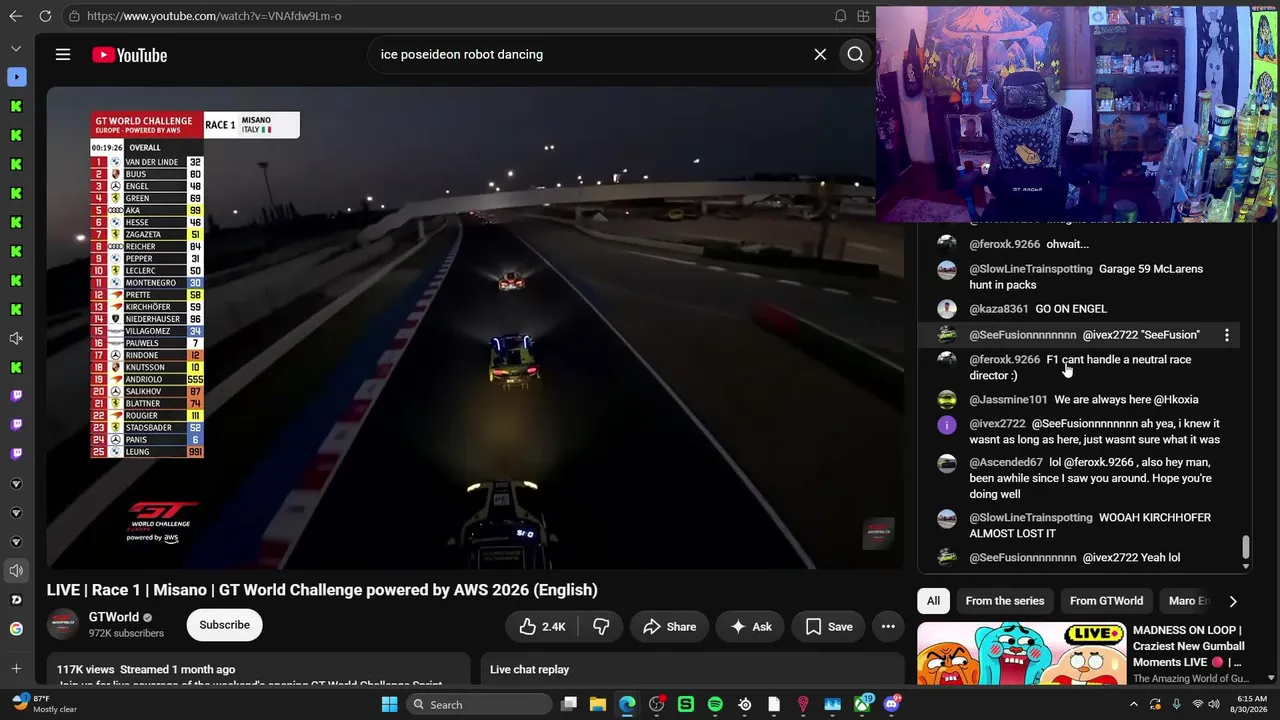
Task: Open the Gumball live video thumbnail
Action: coord(1021,654)
